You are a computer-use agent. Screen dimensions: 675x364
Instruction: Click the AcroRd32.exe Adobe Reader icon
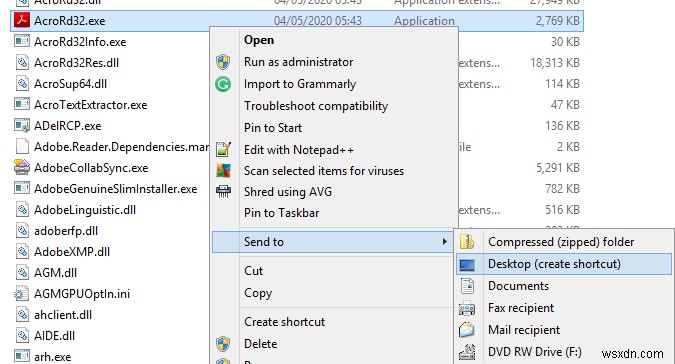22,20
